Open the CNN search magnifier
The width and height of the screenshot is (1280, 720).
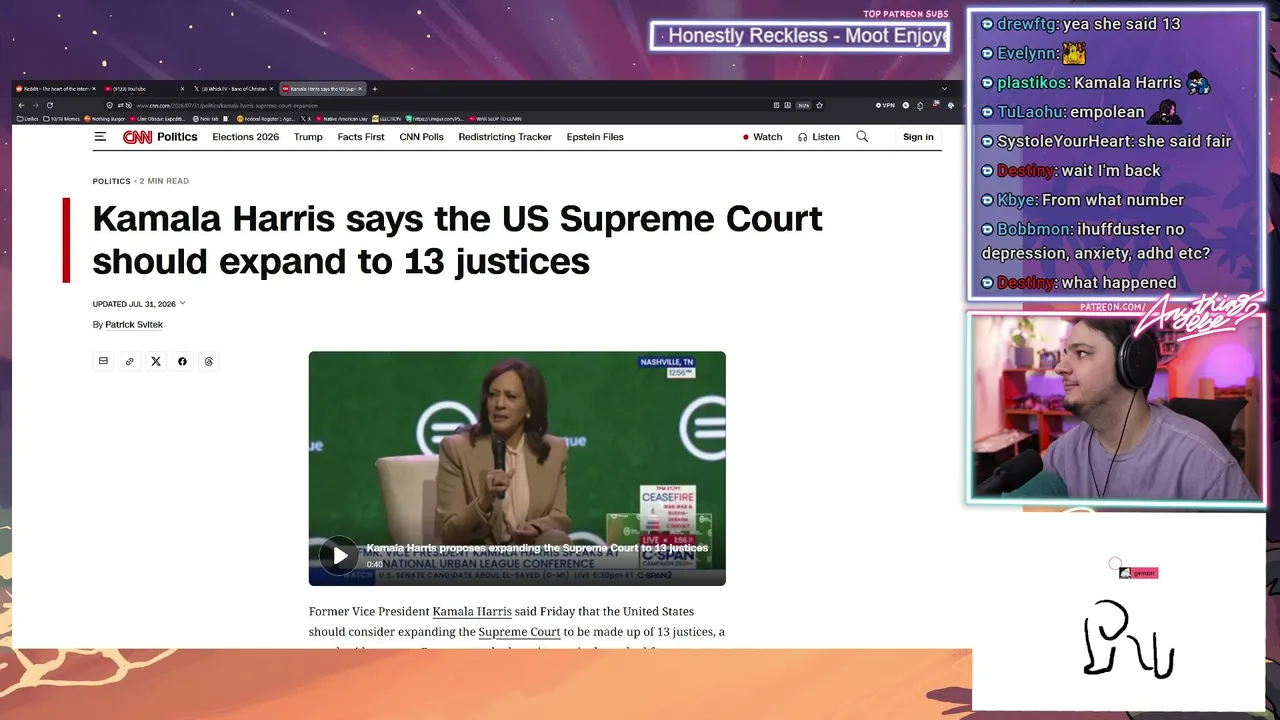(862, 137)
